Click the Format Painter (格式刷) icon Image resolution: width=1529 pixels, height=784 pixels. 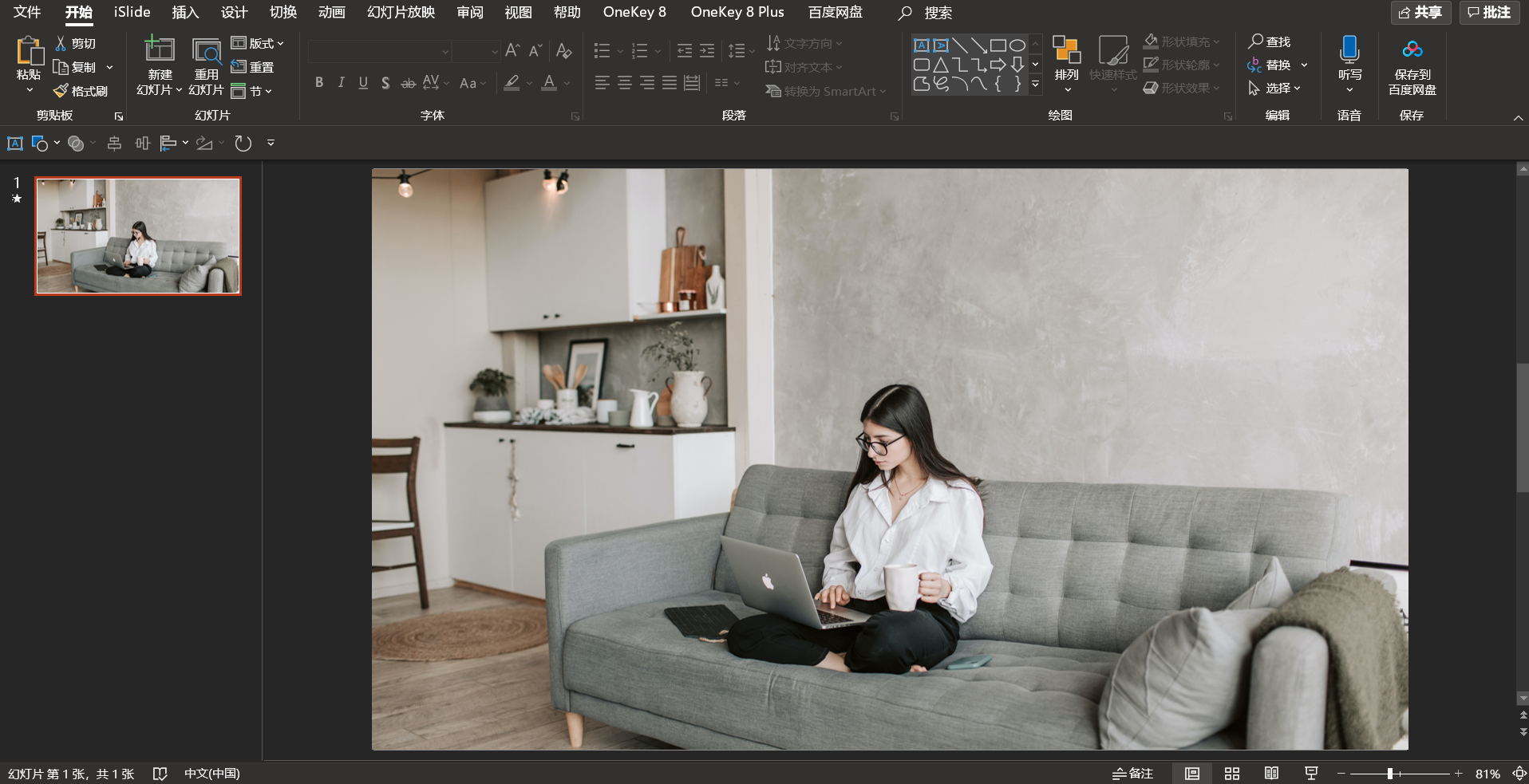click(x=61, y=91)
